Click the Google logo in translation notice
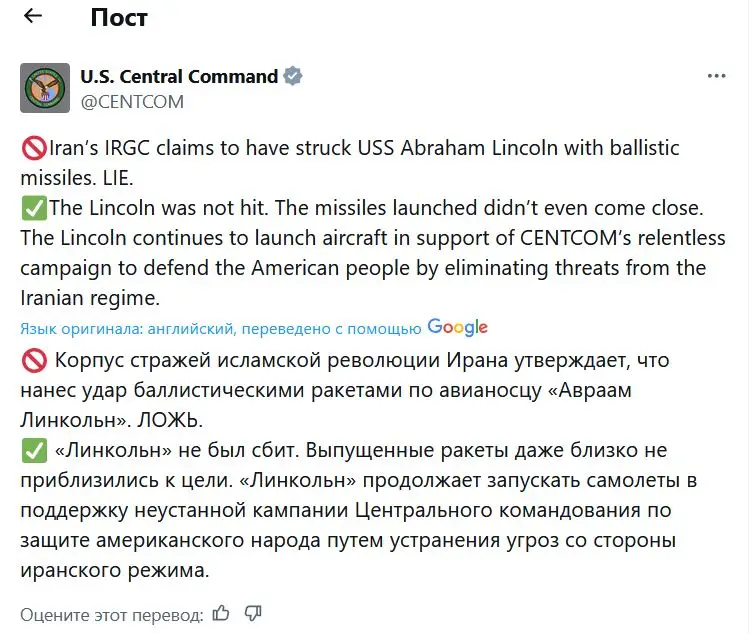Viewport: 754px width, 634px height. pyautogui.click(x=457, y=327)
